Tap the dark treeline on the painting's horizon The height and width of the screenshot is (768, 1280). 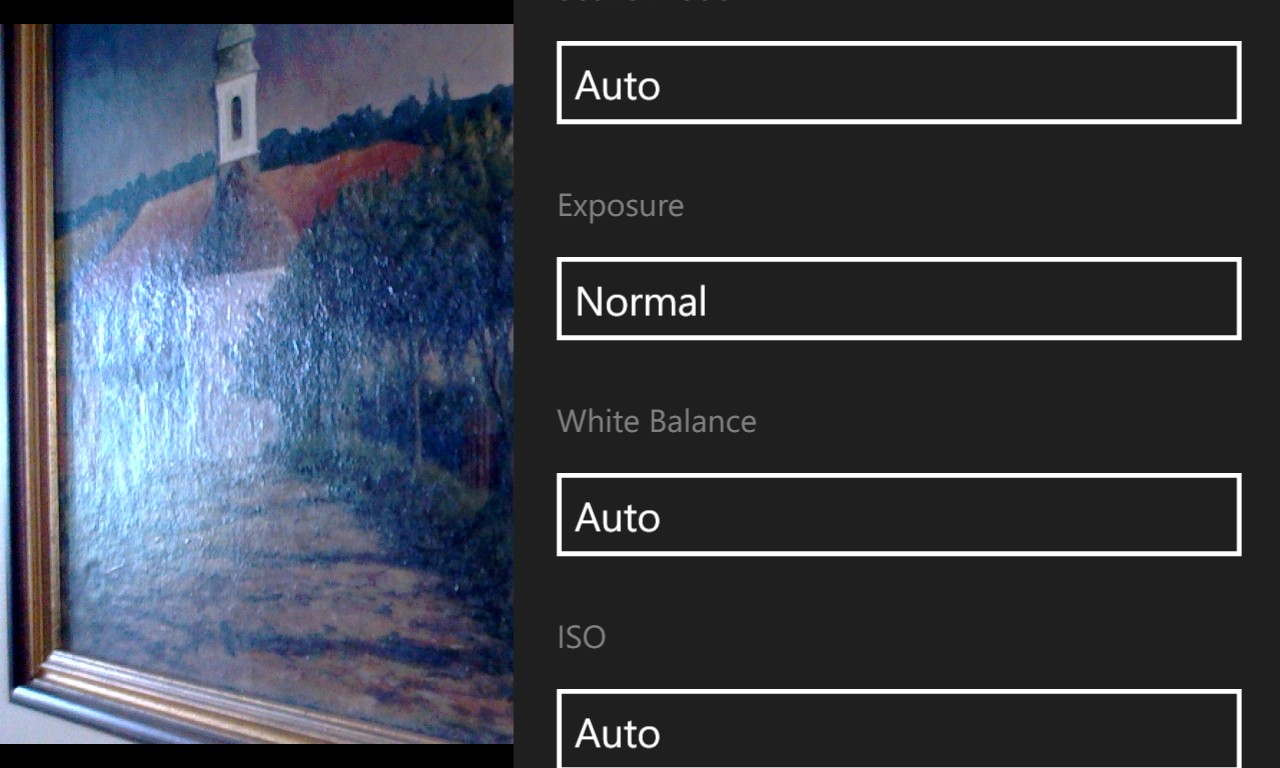point(400,125)
